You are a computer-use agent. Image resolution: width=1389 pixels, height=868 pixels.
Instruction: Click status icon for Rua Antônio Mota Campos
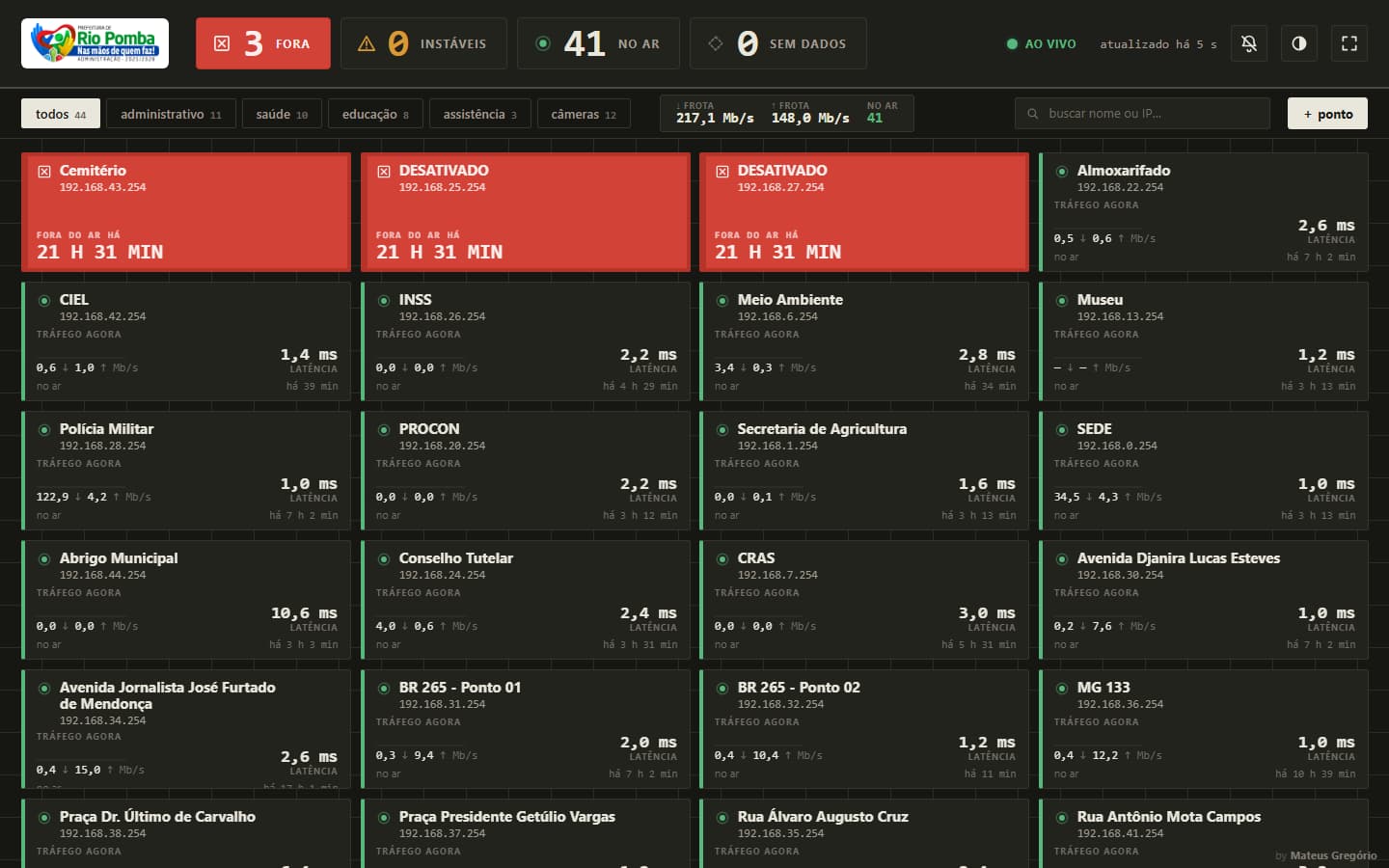1062,817
